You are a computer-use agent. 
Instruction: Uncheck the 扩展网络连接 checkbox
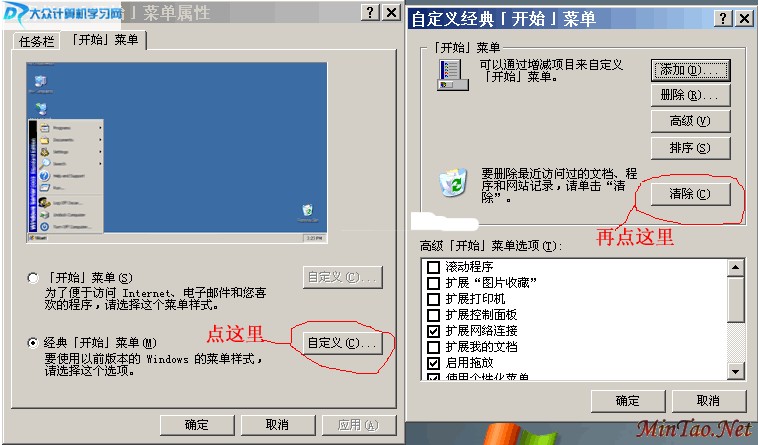click(x=434, y=331)
